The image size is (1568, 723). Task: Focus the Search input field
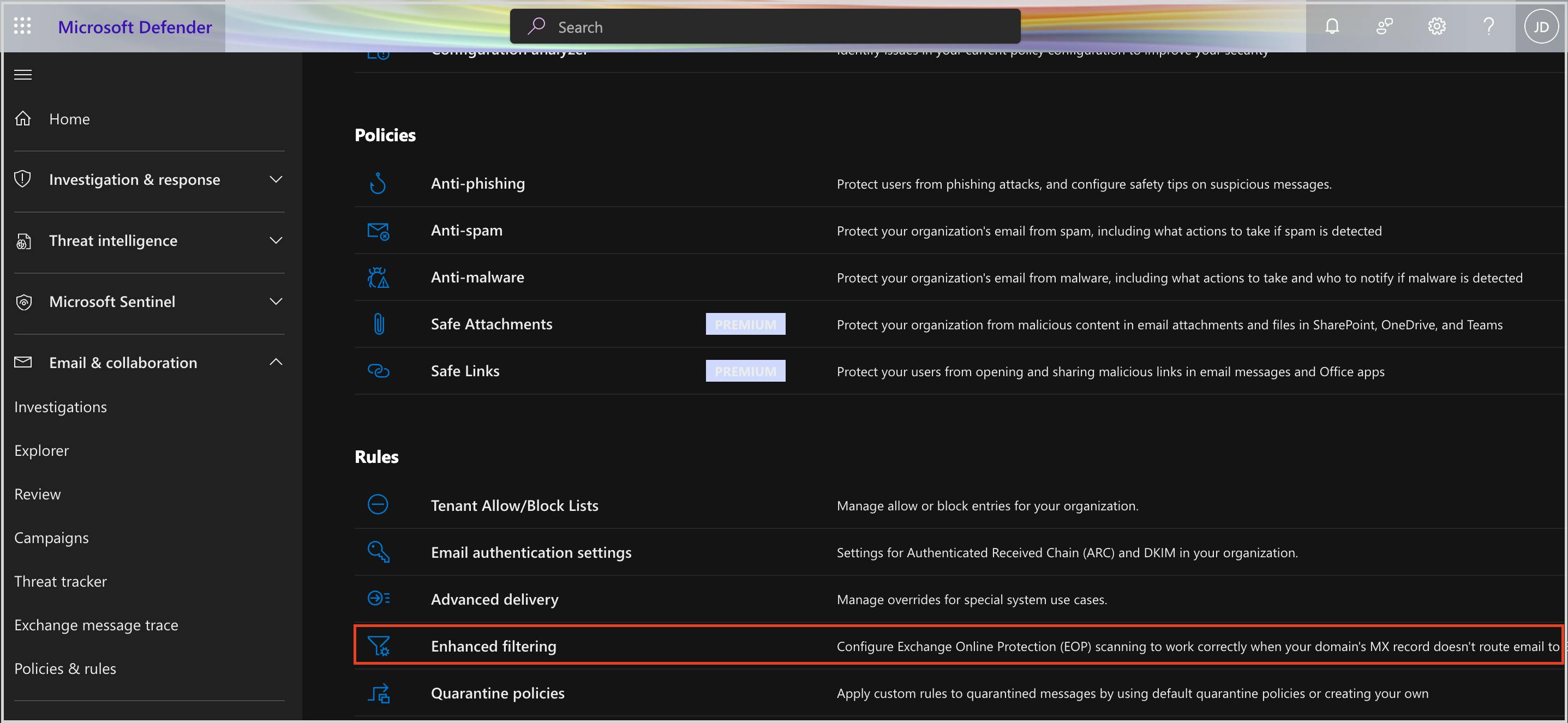765,27
